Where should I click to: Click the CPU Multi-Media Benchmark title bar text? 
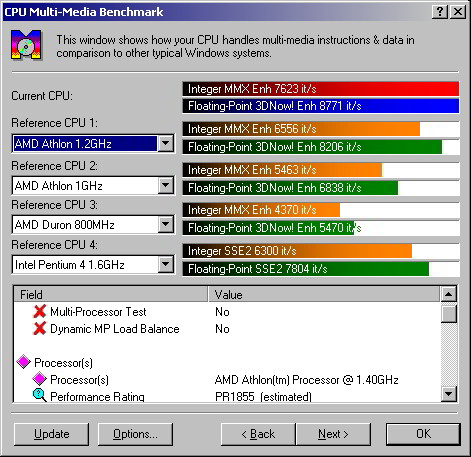coord(84,12)
